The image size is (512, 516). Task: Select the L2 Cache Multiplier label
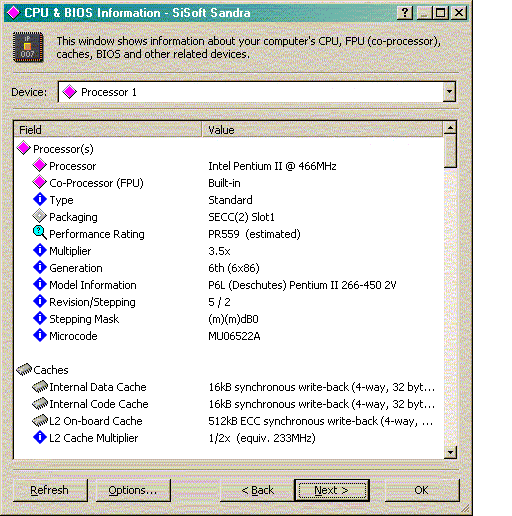[93, 438]
